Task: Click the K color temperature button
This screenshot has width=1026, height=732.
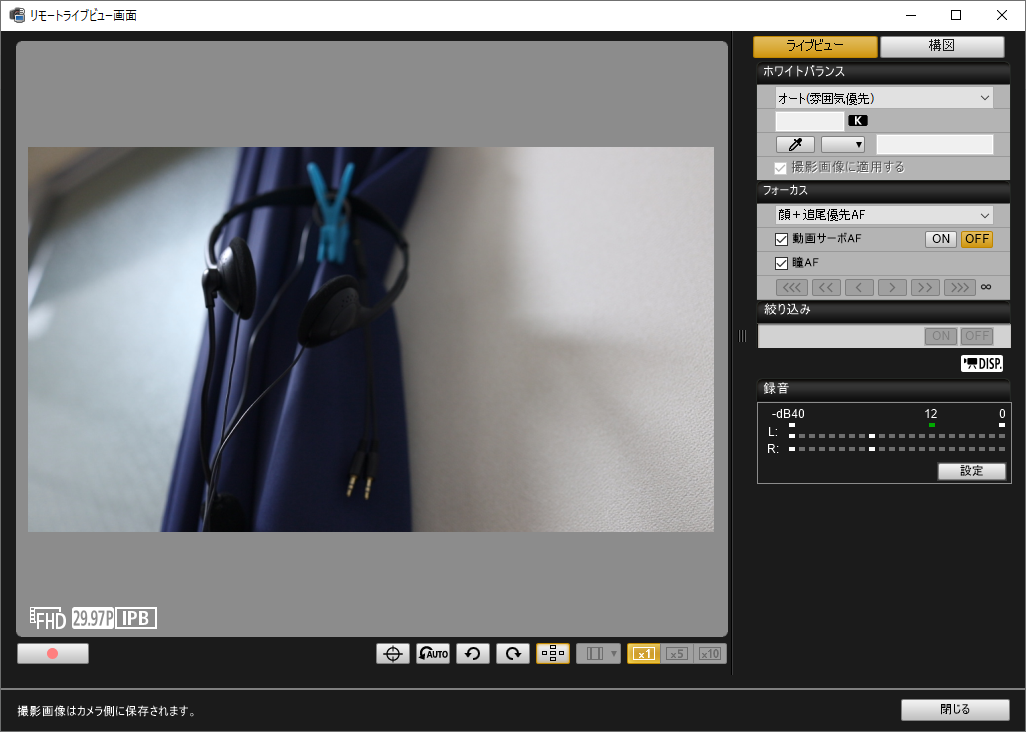Action: coord(858,120)
